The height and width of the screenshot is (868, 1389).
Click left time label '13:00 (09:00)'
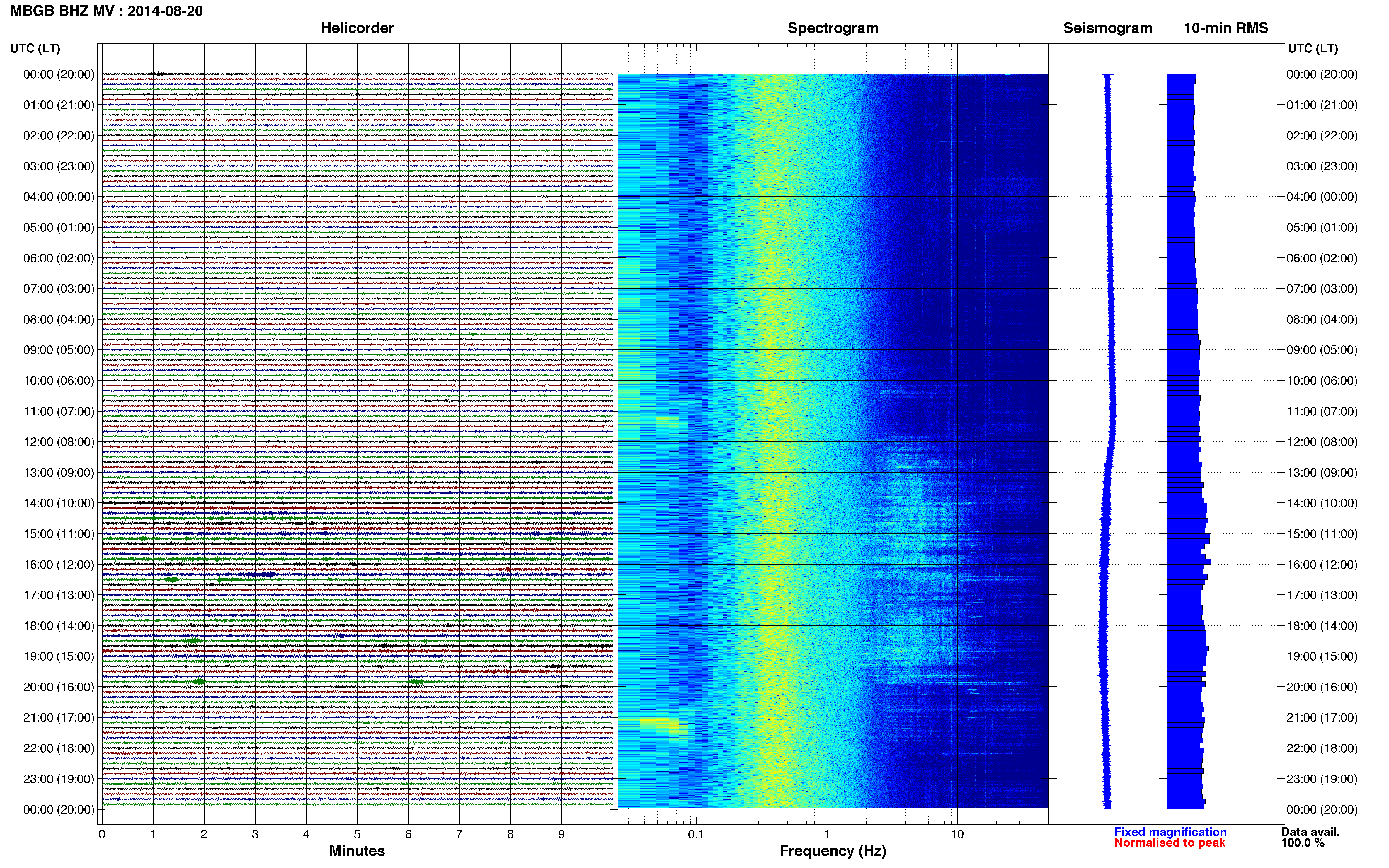[59, 473]
